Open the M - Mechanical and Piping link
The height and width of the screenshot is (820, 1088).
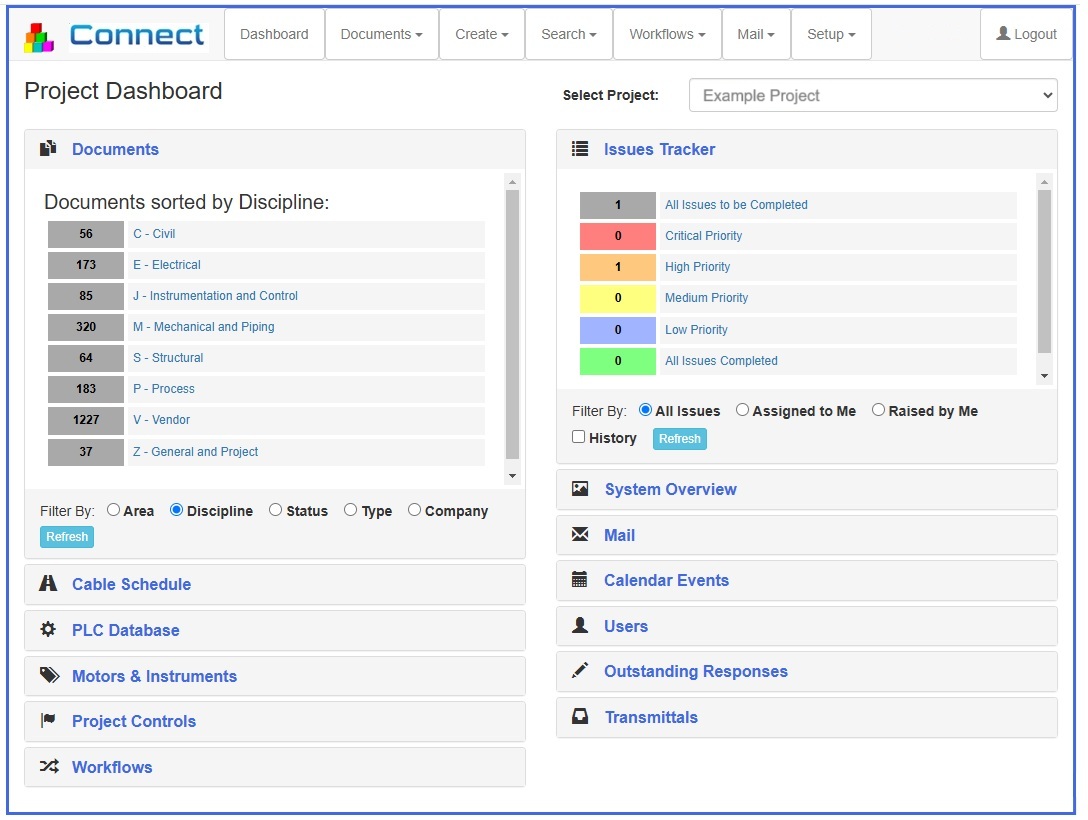point(204,327)
